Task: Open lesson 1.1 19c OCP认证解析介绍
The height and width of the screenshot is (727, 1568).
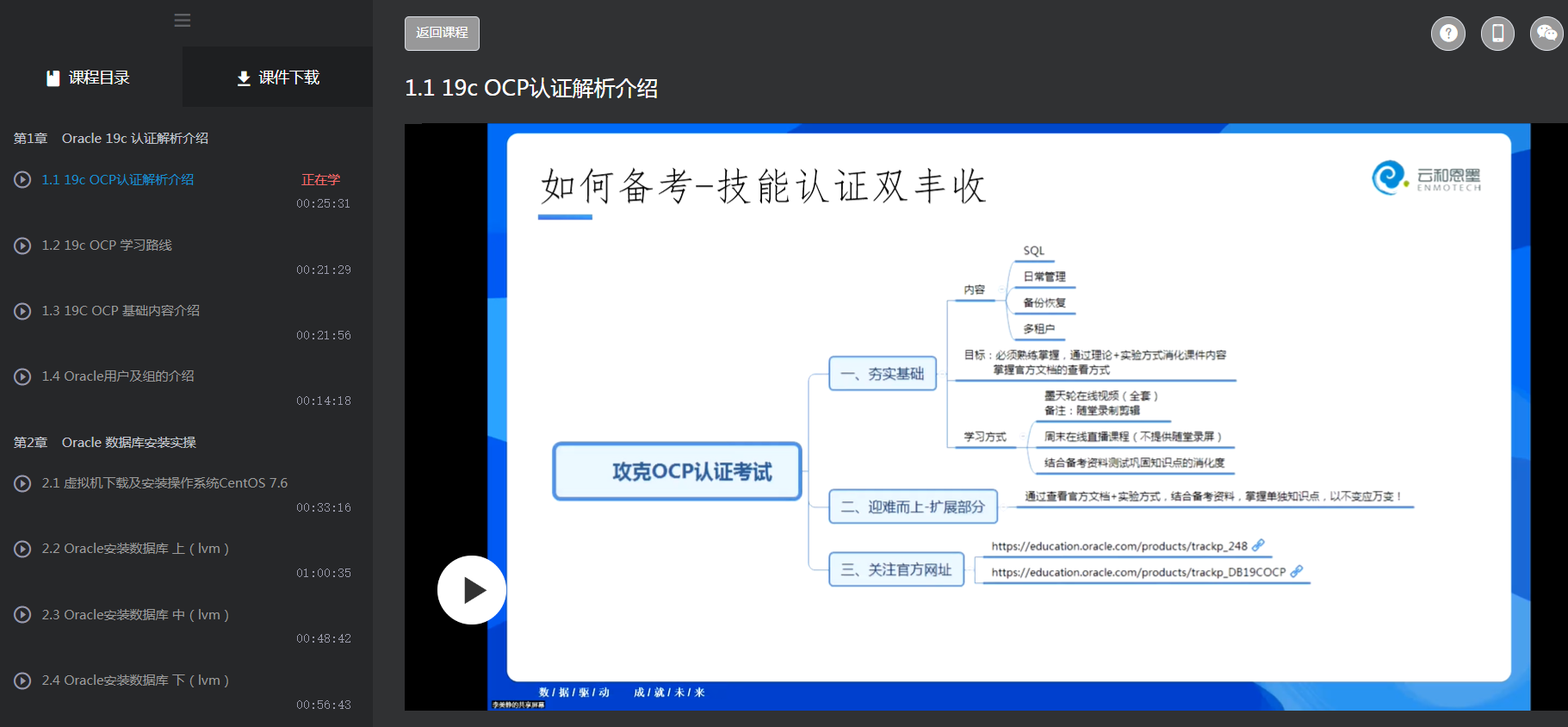Action: pos(118,180)
